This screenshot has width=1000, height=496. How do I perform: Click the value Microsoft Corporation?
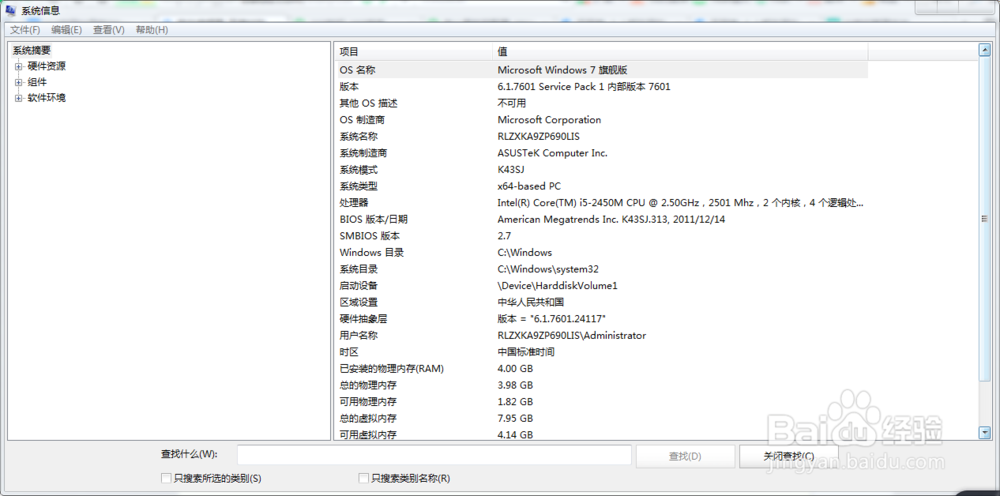coord(549,120)
